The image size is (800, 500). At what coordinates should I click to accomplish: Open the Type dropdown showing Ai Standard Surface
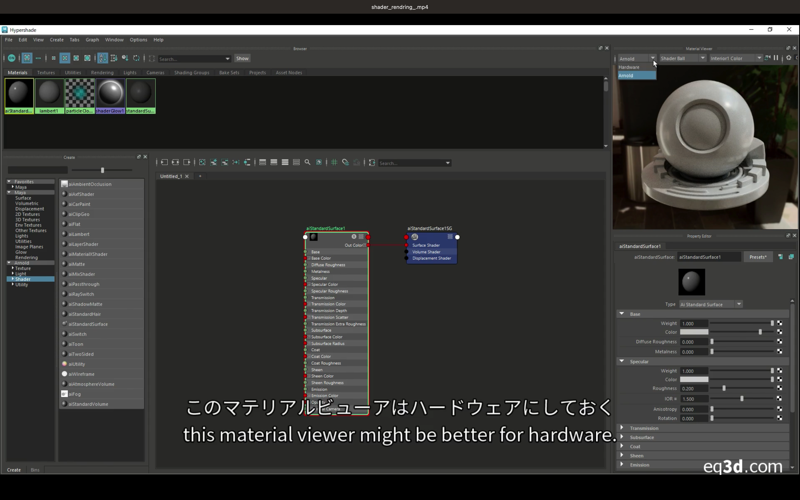tap(710, 304)
